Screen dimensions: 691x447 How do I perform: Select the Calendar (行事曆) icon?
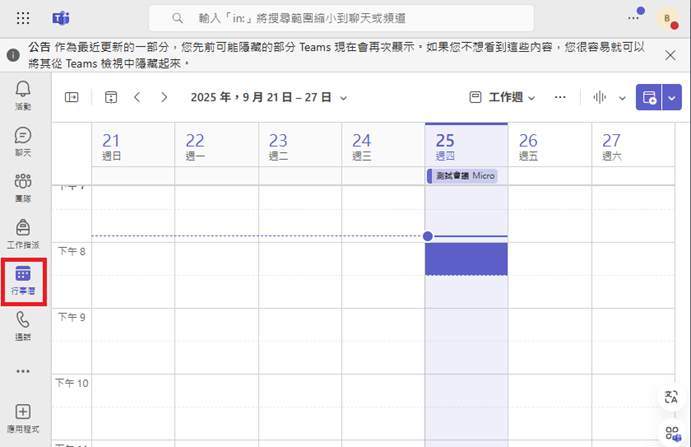pyautogui.click(x=22, y=276)
